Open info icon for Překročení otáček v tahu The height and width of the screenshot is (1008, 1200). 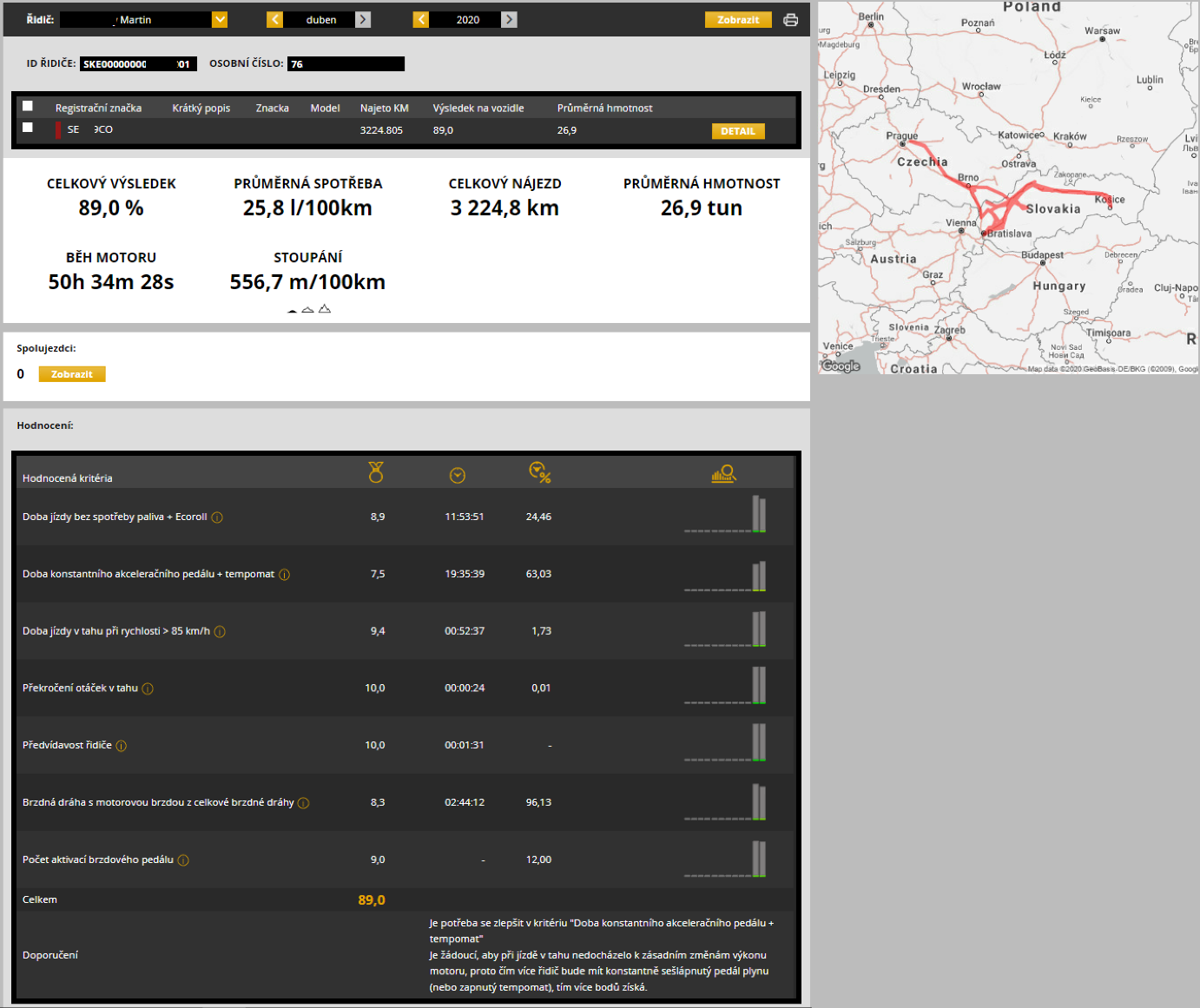click(x=148, y=688)
